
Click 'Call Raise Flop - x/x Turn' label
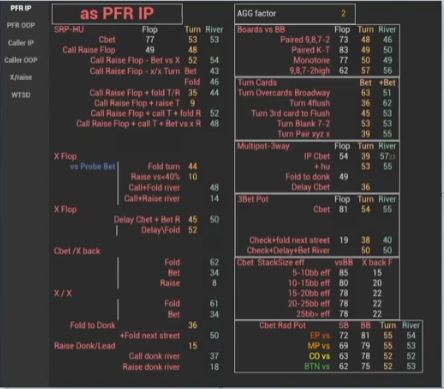(x=135, y=71)
